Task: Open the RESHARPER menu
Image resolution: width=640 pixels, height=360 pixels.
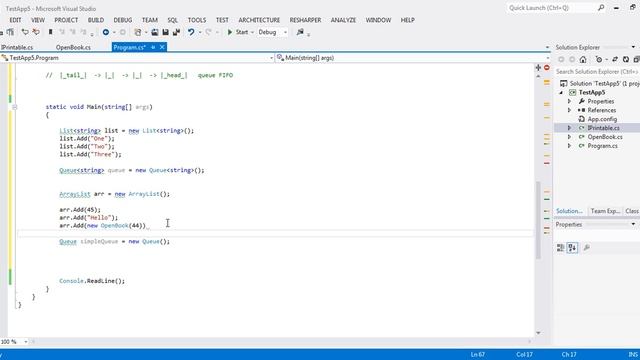Action: 305,20
